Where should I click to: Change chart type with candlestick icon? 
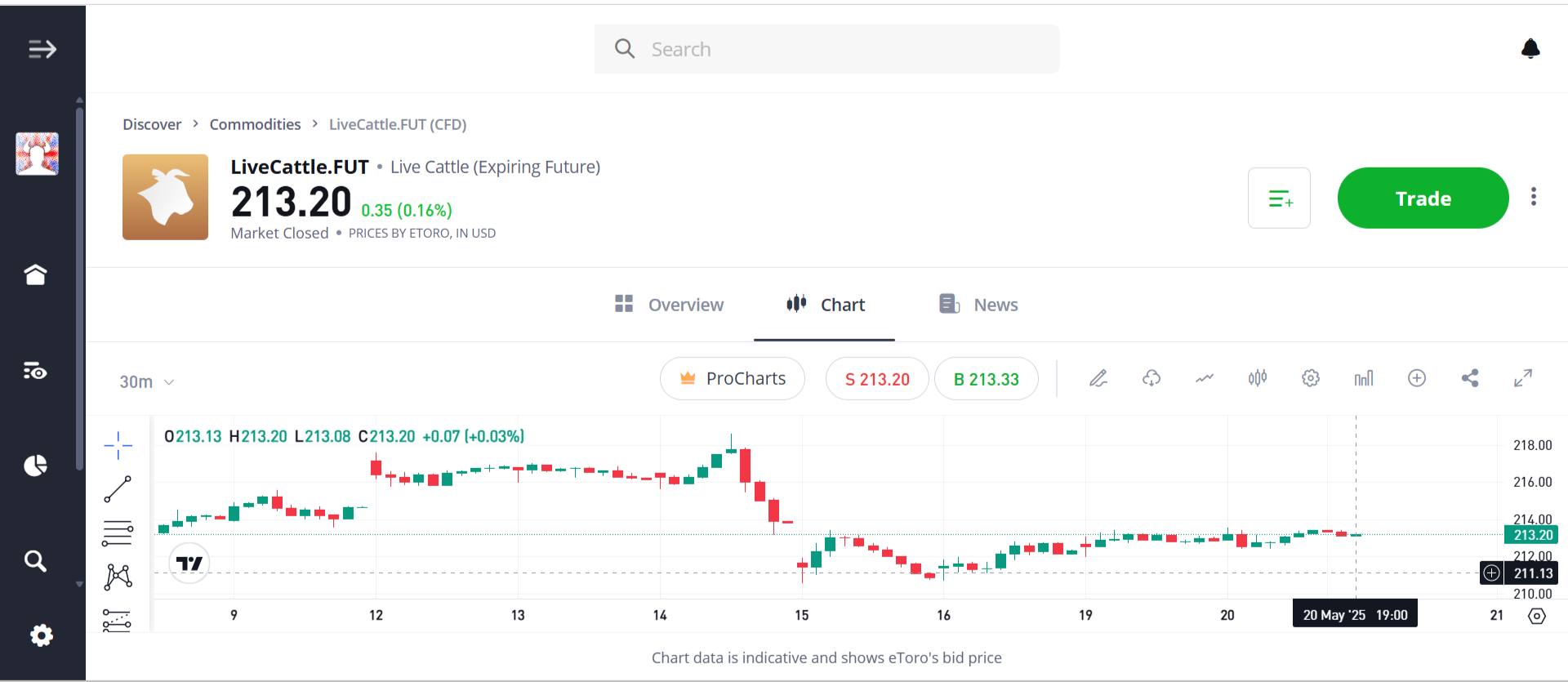(1258, 378)
